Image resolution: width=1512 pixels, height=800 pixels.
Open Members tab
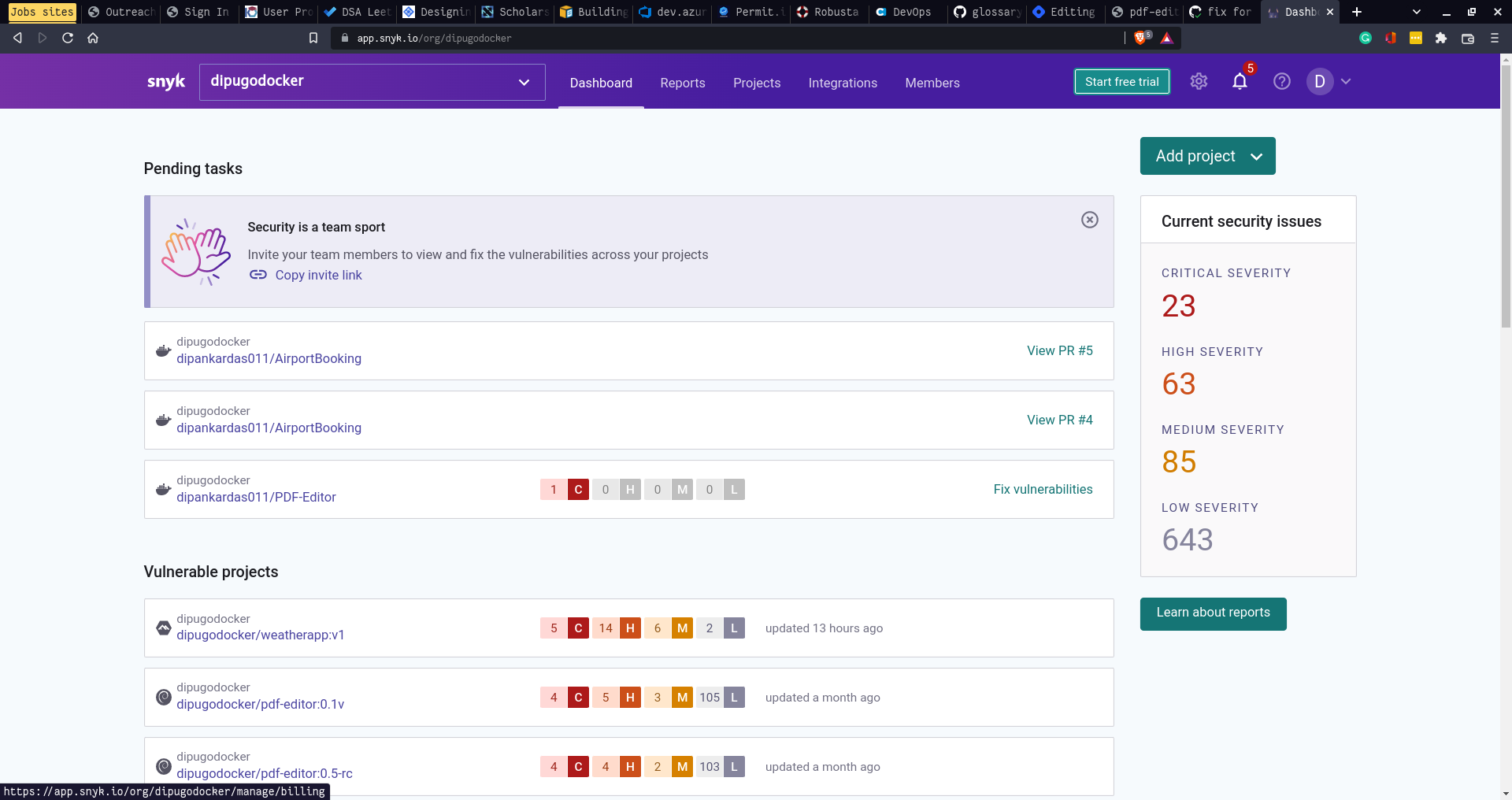[x=932, y=83]
